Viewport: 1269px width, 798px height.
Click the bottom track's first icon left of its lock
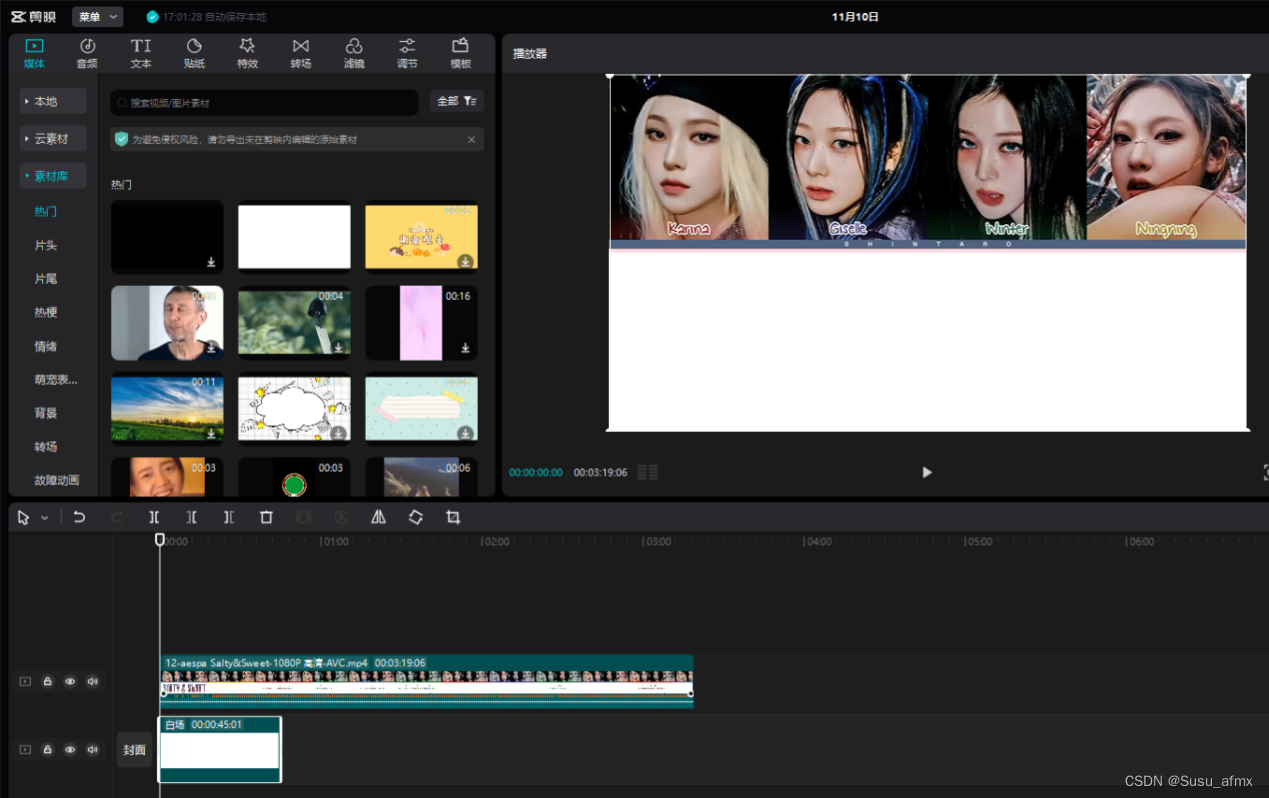click(25, 749)
